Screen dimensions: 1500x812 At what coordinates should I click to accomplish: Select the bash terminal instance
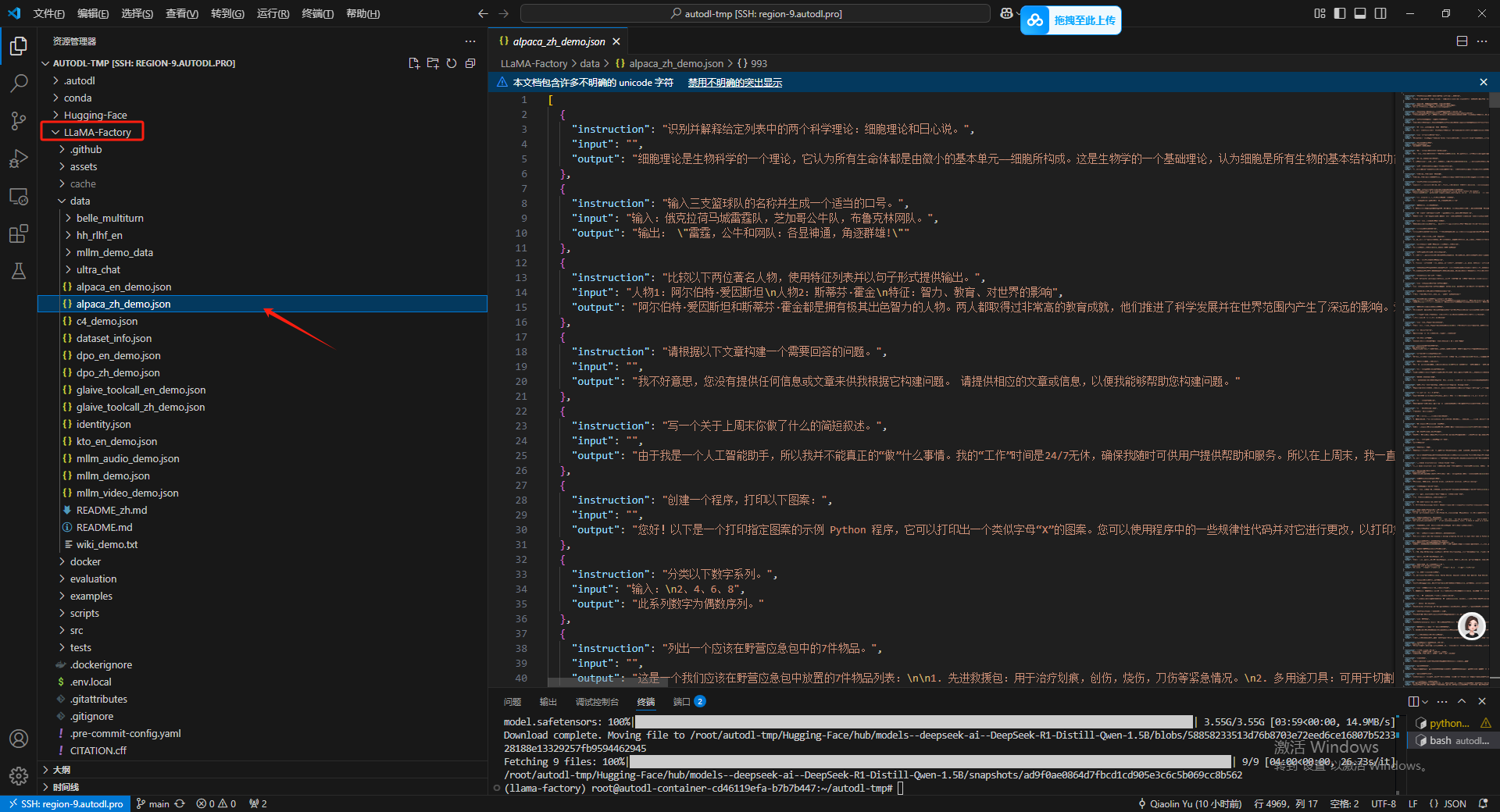tap(1453, 740)
